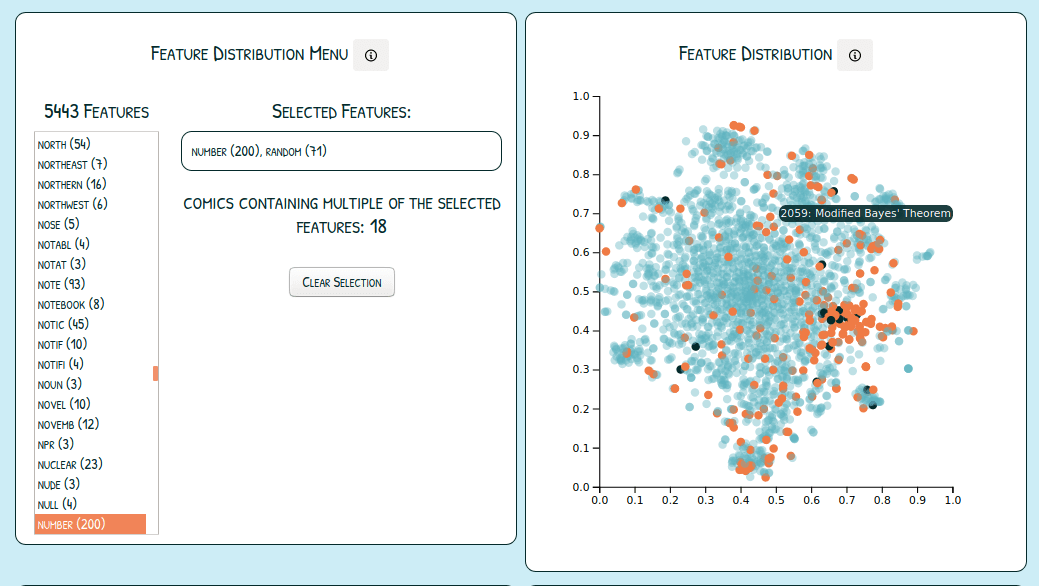Deselect the highlighted NUMBER (200) feature
The height and width of the screenshot is (586, 1039).
pyautogui.click(x=89, y=523)
